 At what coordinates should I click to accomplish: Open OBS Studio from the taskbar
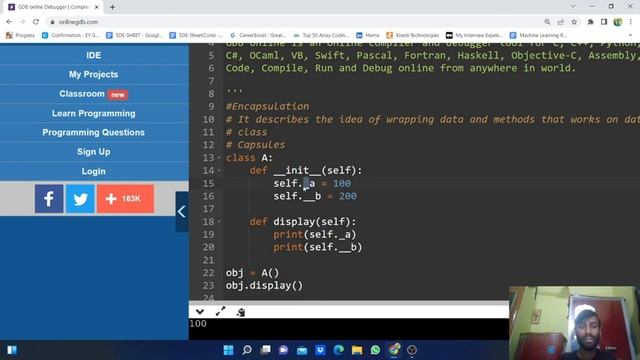click(x=412, y=350)
